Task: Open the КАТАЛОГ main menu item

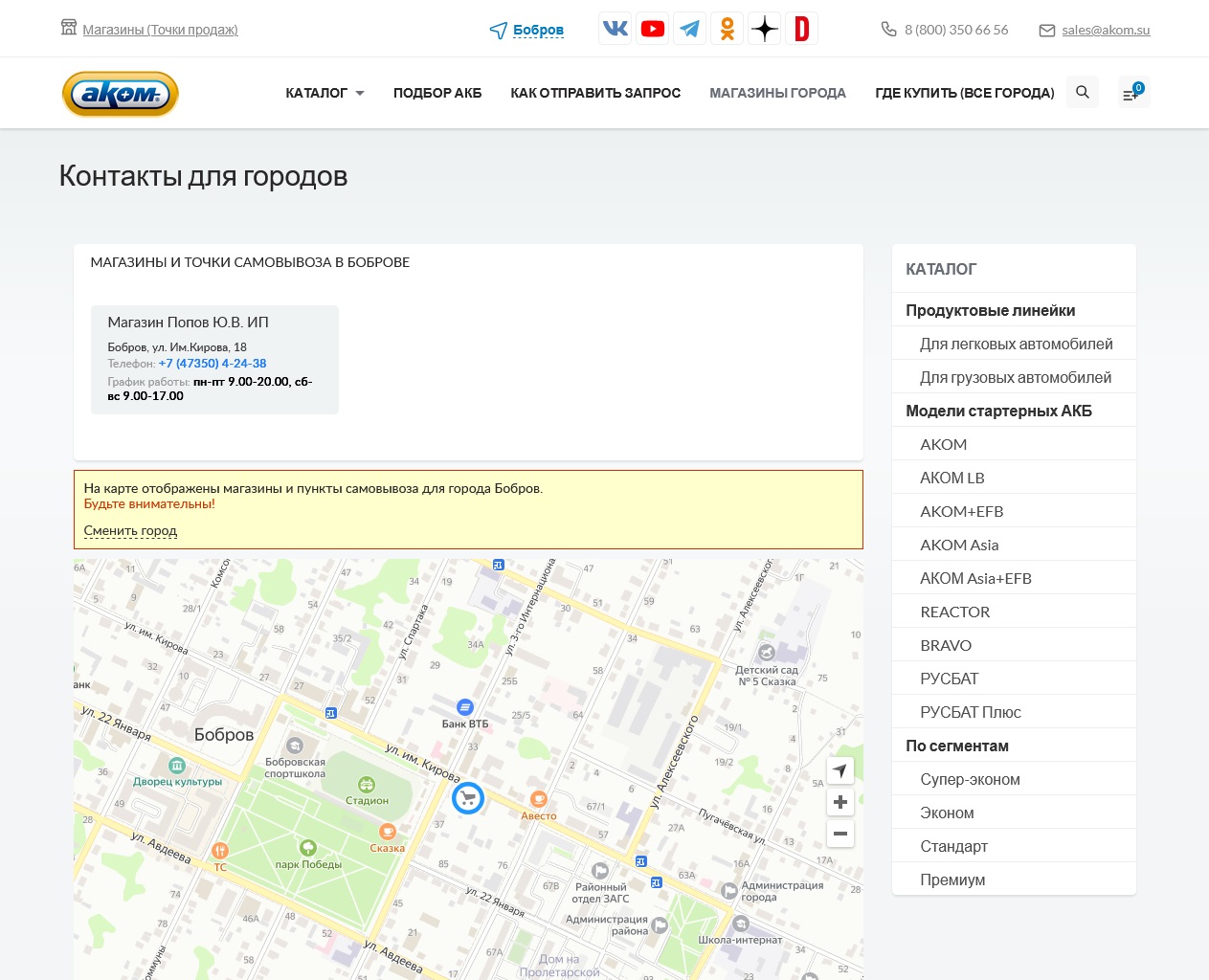Action: (x=316, y=93)
